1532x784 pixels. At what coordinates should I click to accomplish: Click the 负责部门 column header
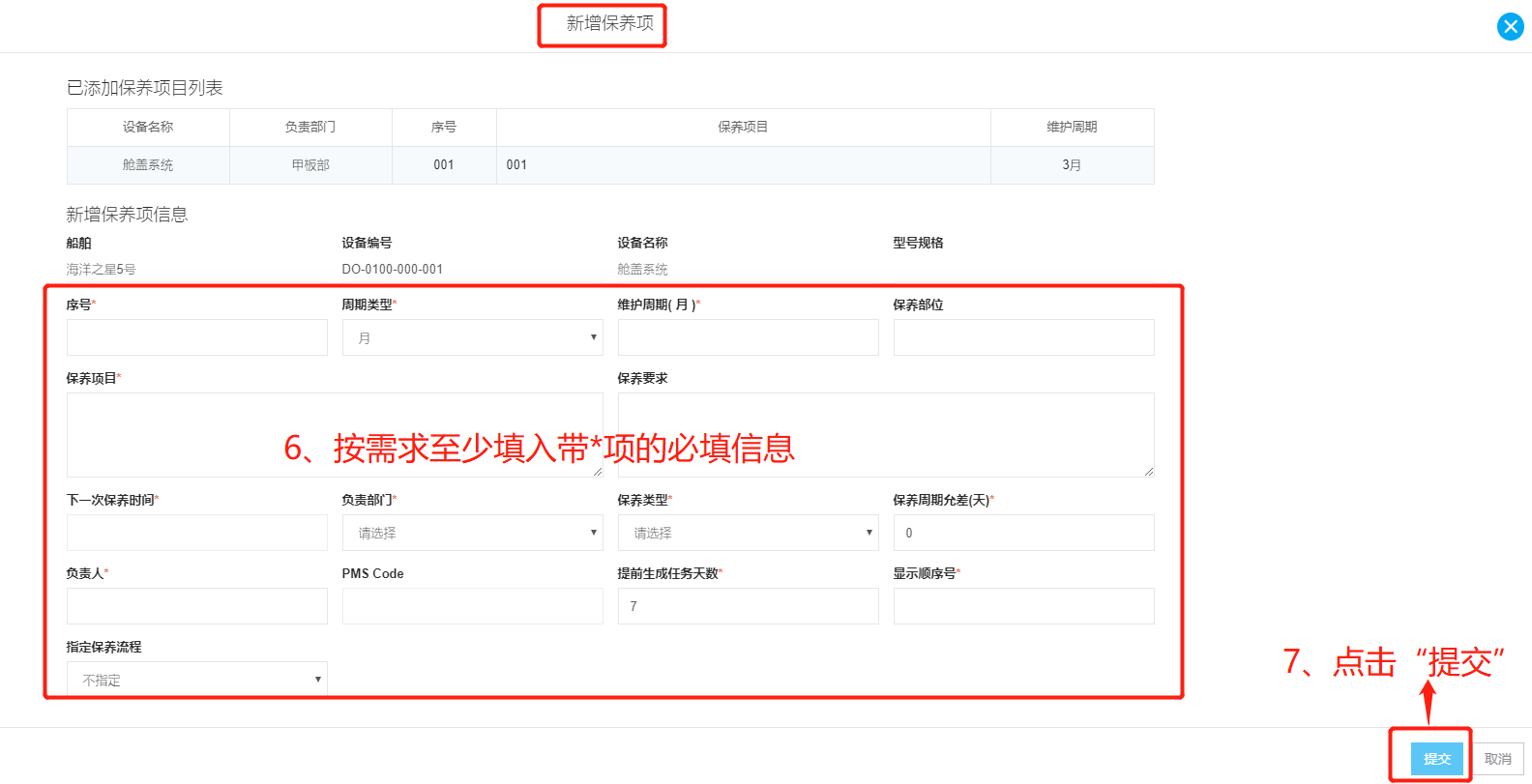coord(310,127)
